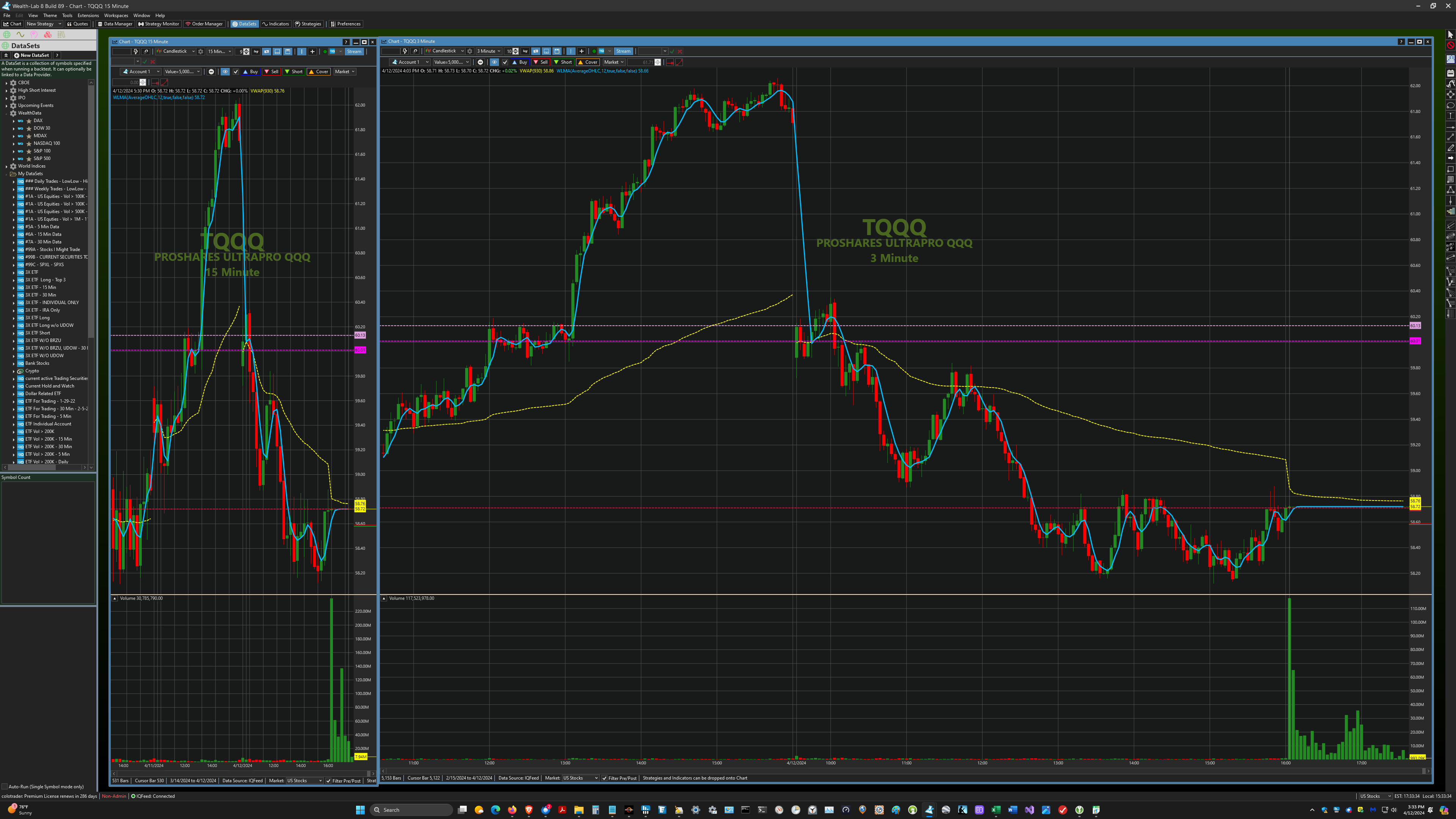Open Candlestick chart style dropdown in 3 Minute chart
Screen dimensions: 1456x819
[445, 51]
